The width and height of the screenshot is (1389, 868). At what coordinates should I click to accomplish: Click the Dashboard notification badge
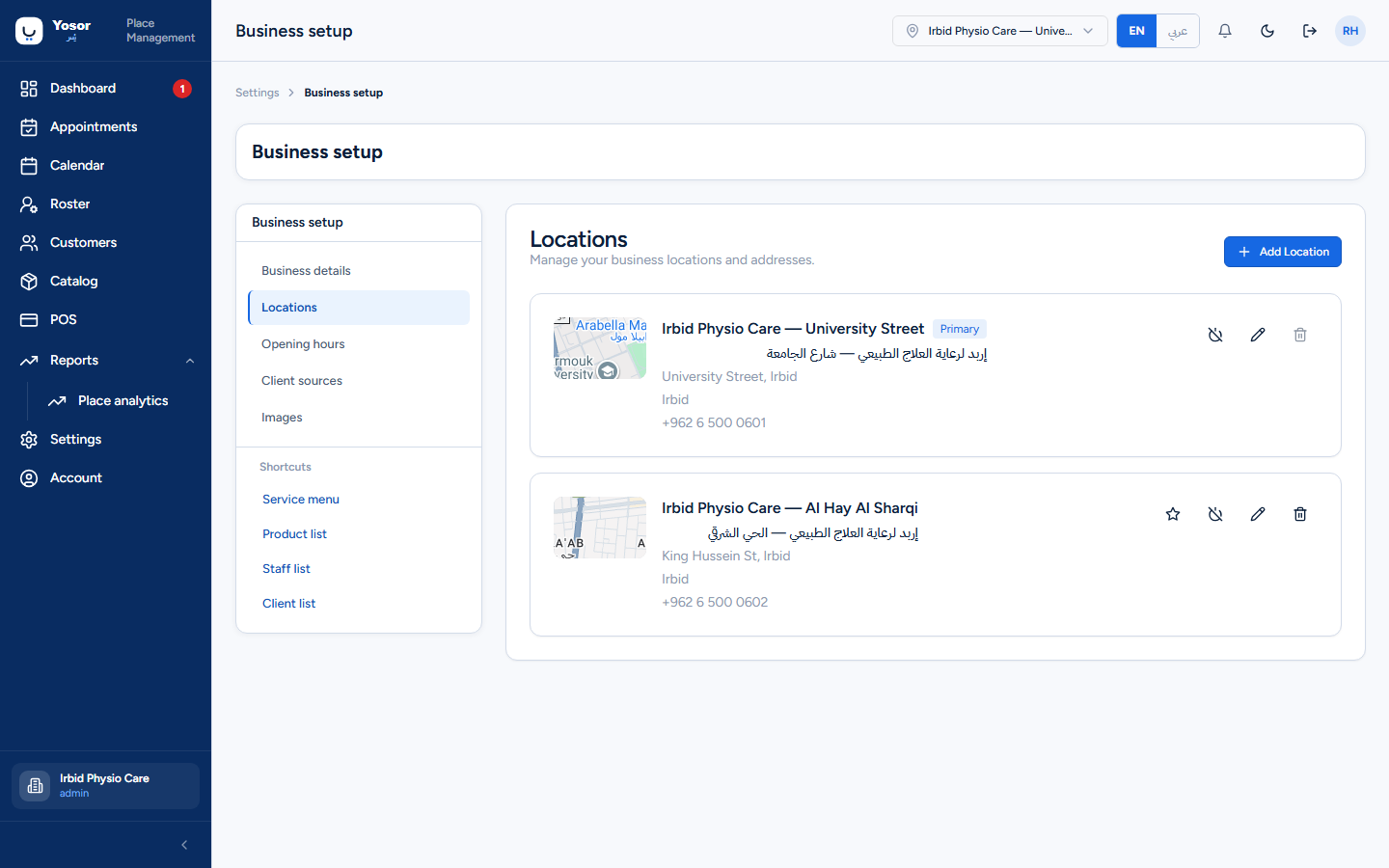click(182, 89)
